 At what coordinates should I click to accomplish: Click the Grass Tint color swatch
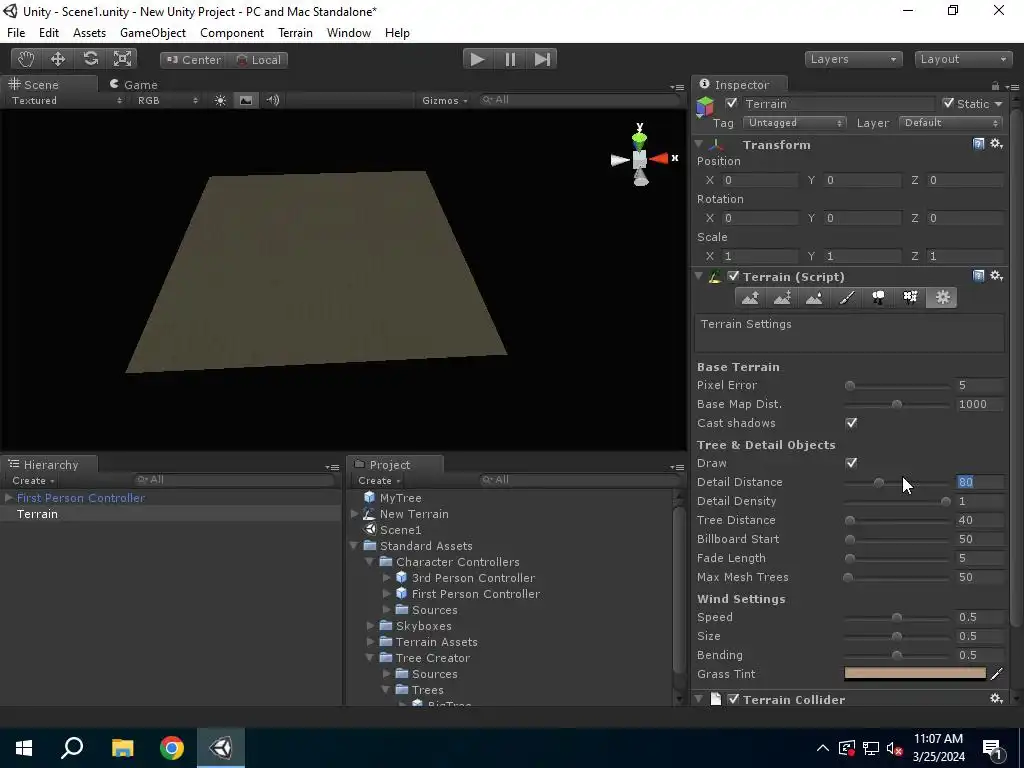point(915,673)
